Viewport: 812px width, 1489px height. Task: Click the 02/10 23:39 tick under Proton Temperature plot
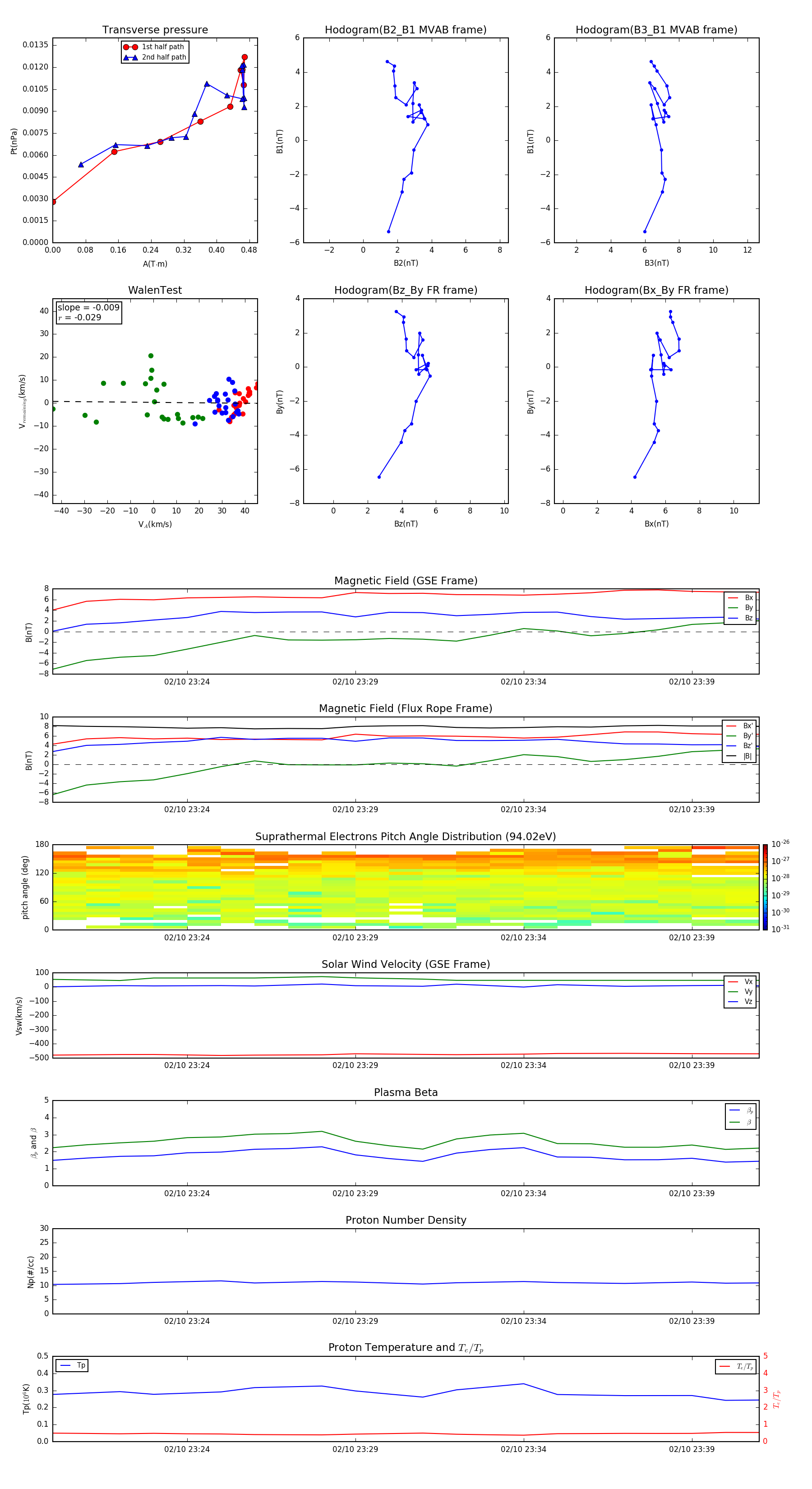click(x=692, y=1449)
